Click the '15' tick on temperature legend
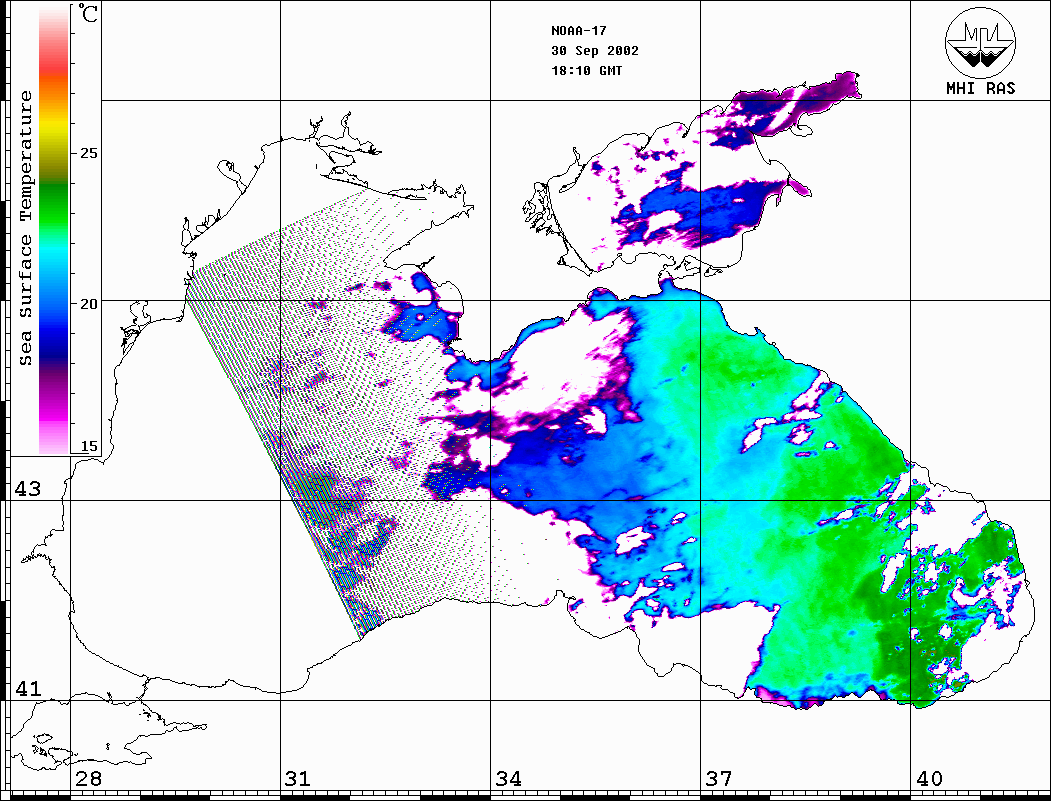 pyautogui.click(x=88, y=446)
